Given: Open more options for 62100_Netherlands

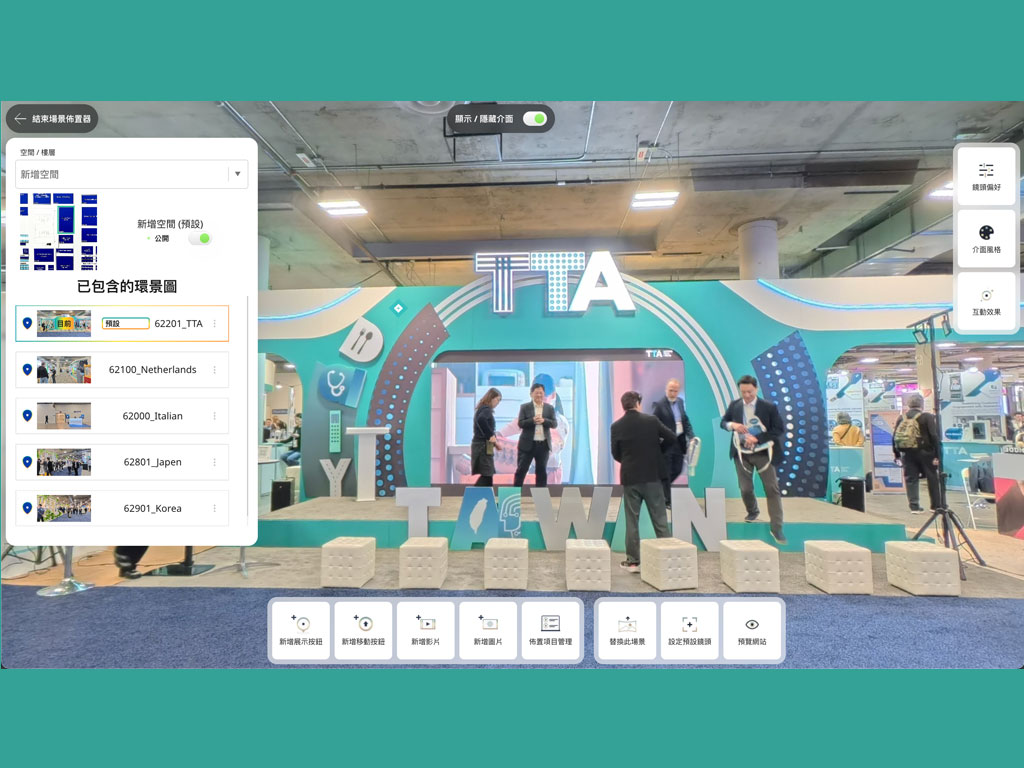Looking at the screenshot, I should [214, 370].
